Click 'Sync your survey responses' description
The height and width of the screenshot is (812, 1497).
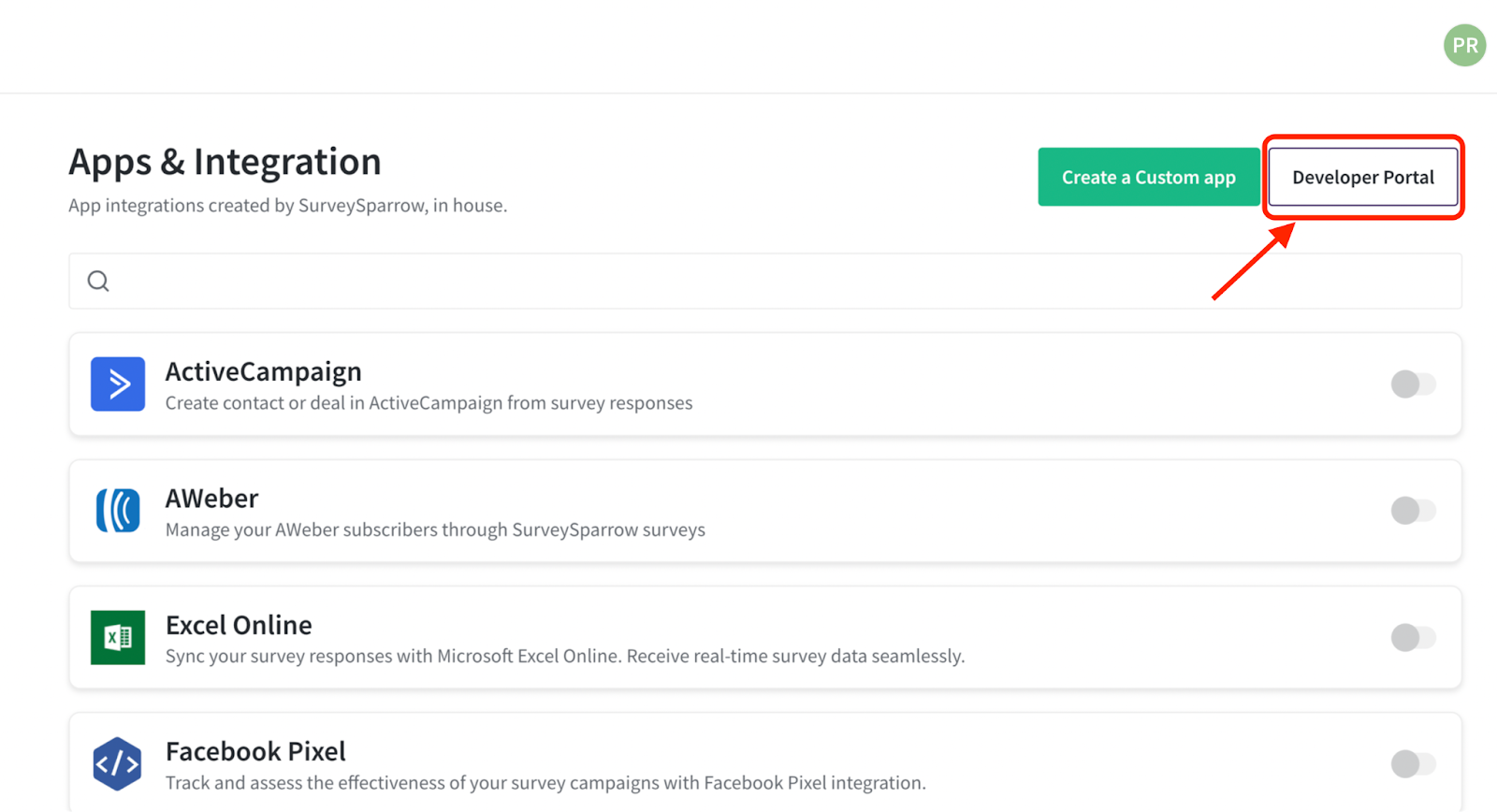point(565,656)
